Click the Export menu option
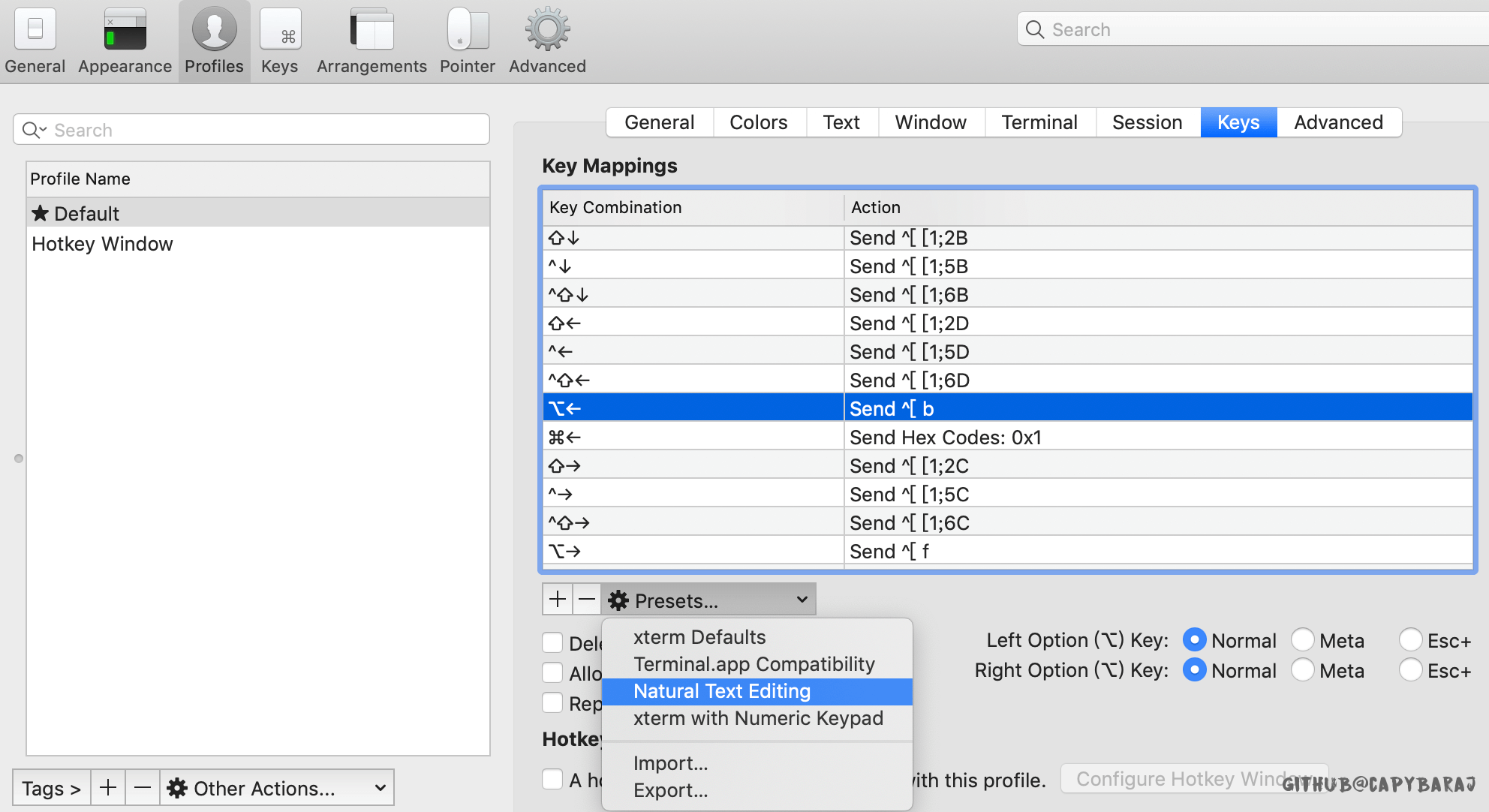1489x812 pixels. 670,790
